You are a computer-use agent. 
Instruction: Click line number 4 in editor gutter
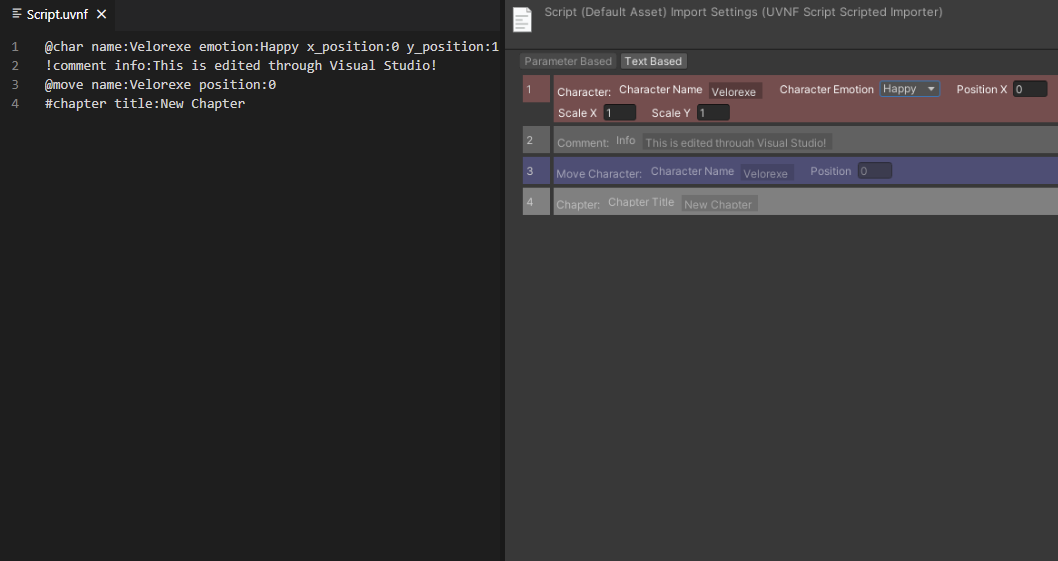coord(15,103)
